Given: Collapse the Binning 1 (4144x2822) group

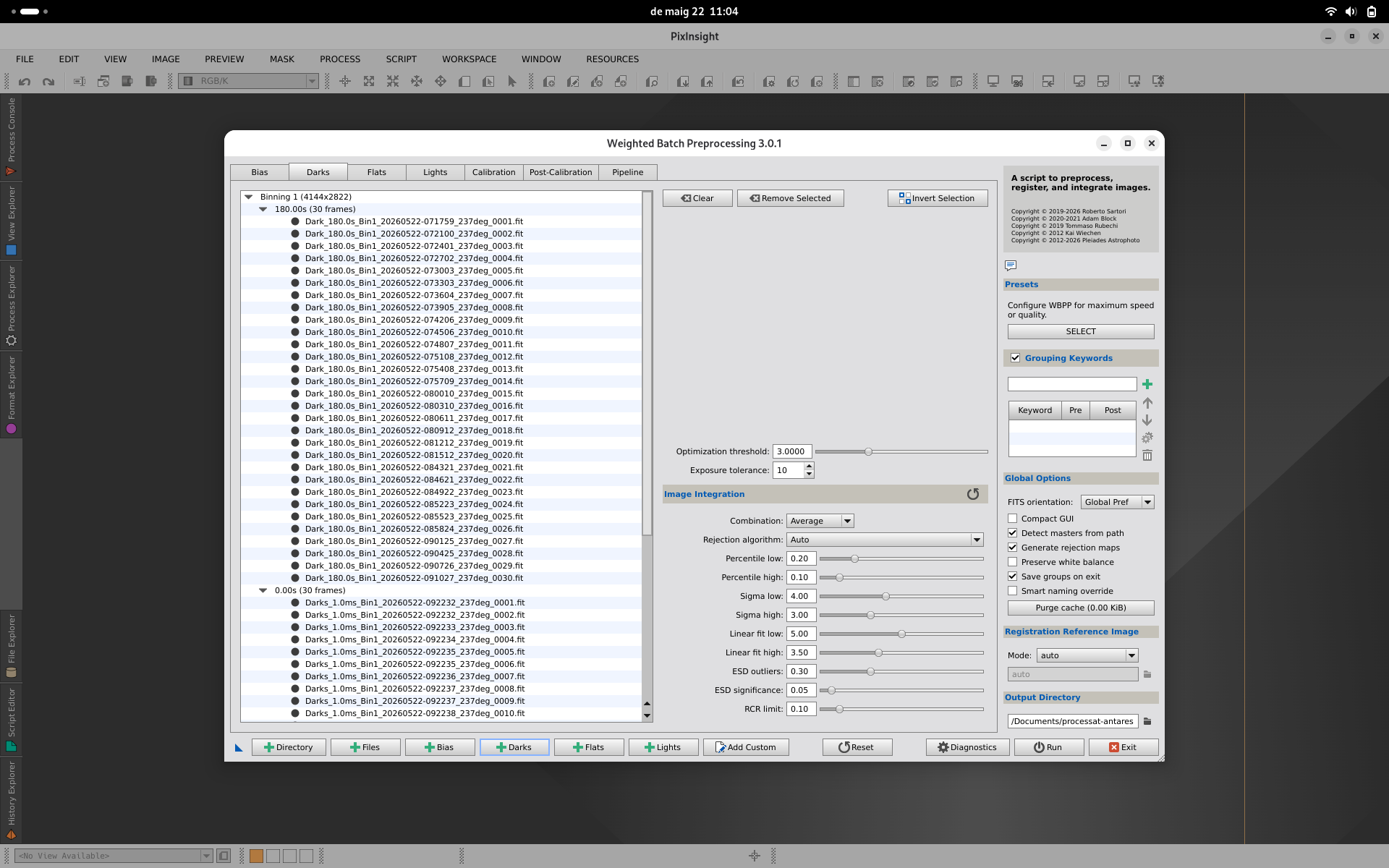Looking at the screenshot, I should pos(249,197).
